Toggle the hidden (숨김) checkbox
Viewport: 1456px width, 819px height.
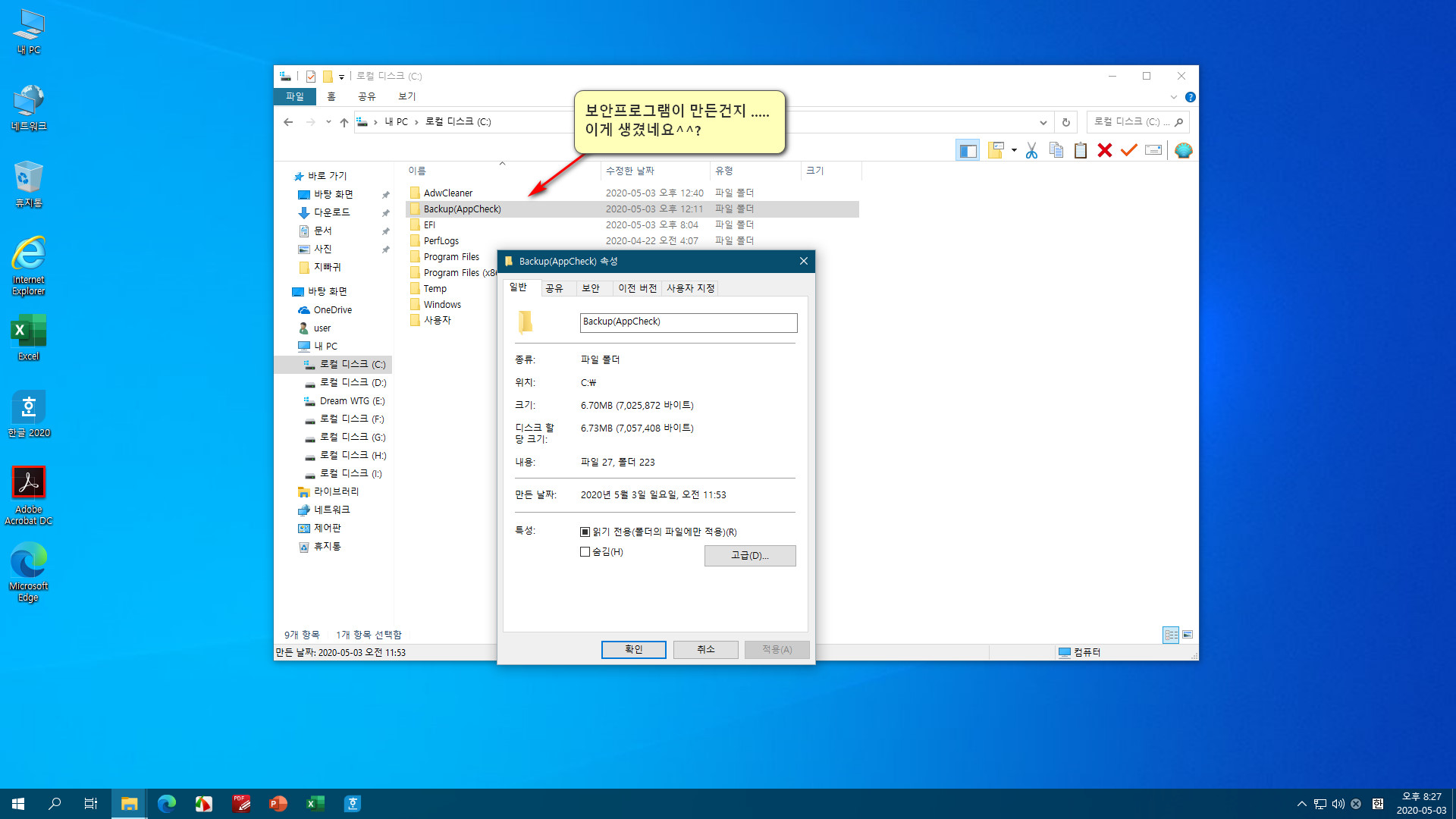tap(585, 552)
